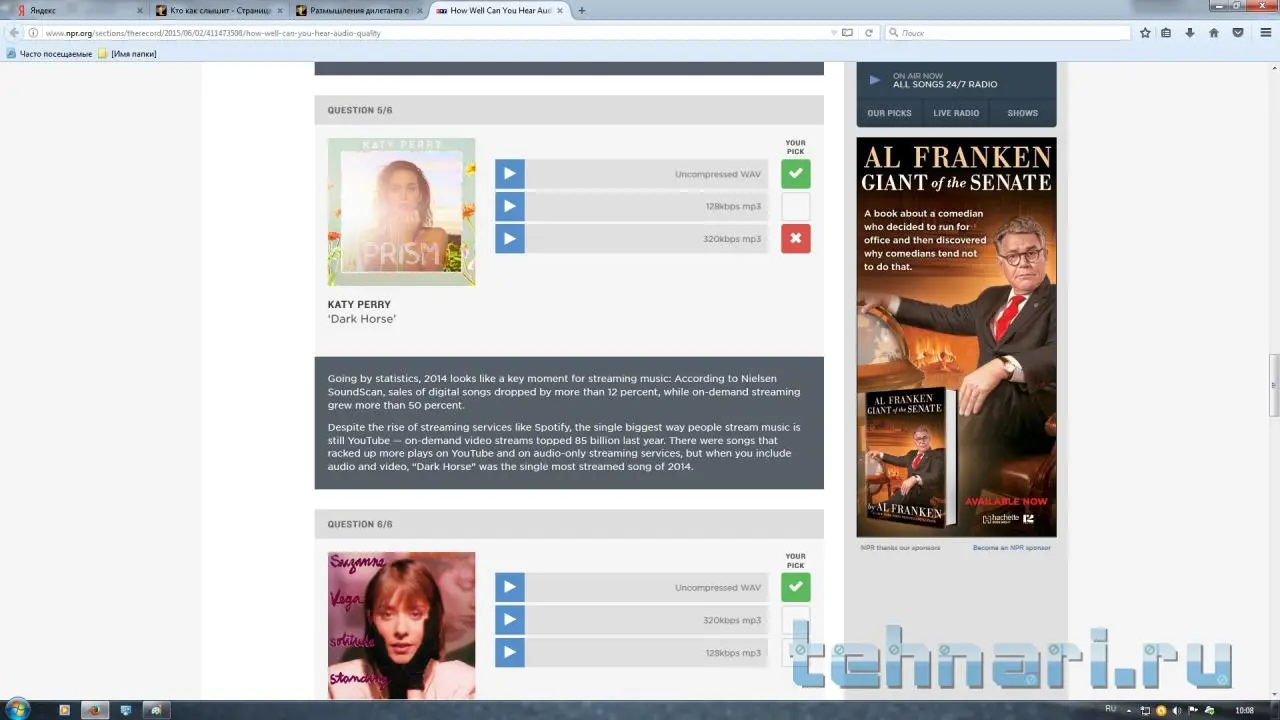Select the green checkmark pick for Katy Perry WAV
This screenshot has width=1280, height=720.
[796, 174]
